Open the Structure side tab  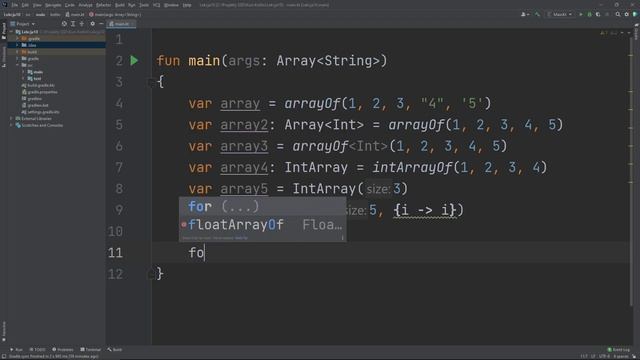(x=4, y=56)
